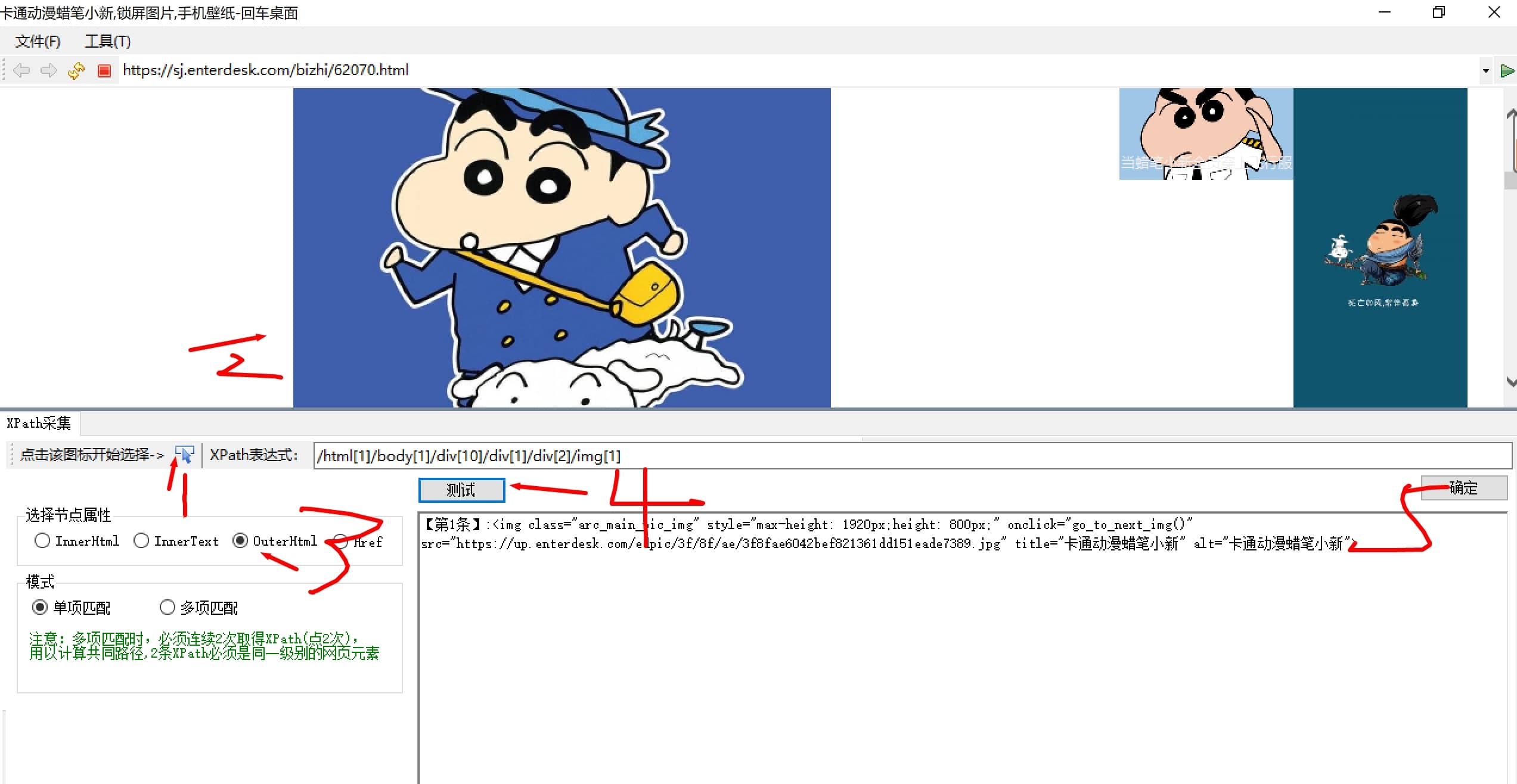
Task: Click the refresh page icon
Action: (x=76, y=70)
